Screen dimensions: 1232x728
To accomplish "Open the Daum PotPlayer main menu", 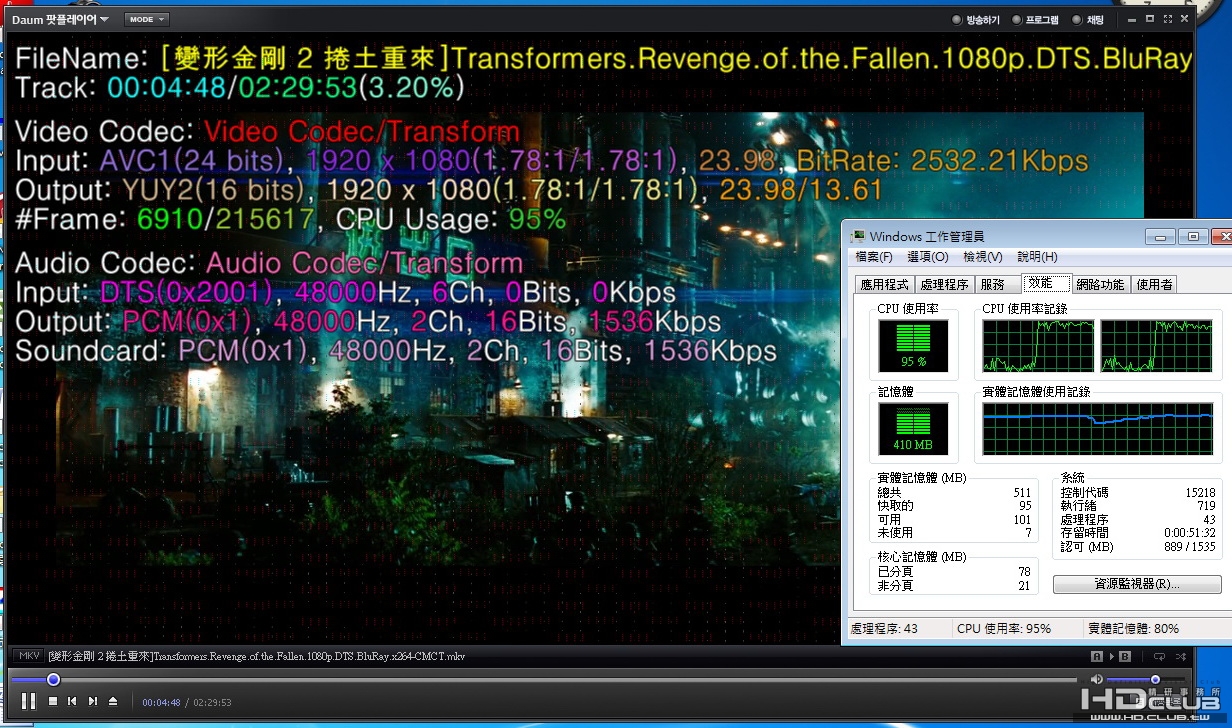I will pos(60,19).
